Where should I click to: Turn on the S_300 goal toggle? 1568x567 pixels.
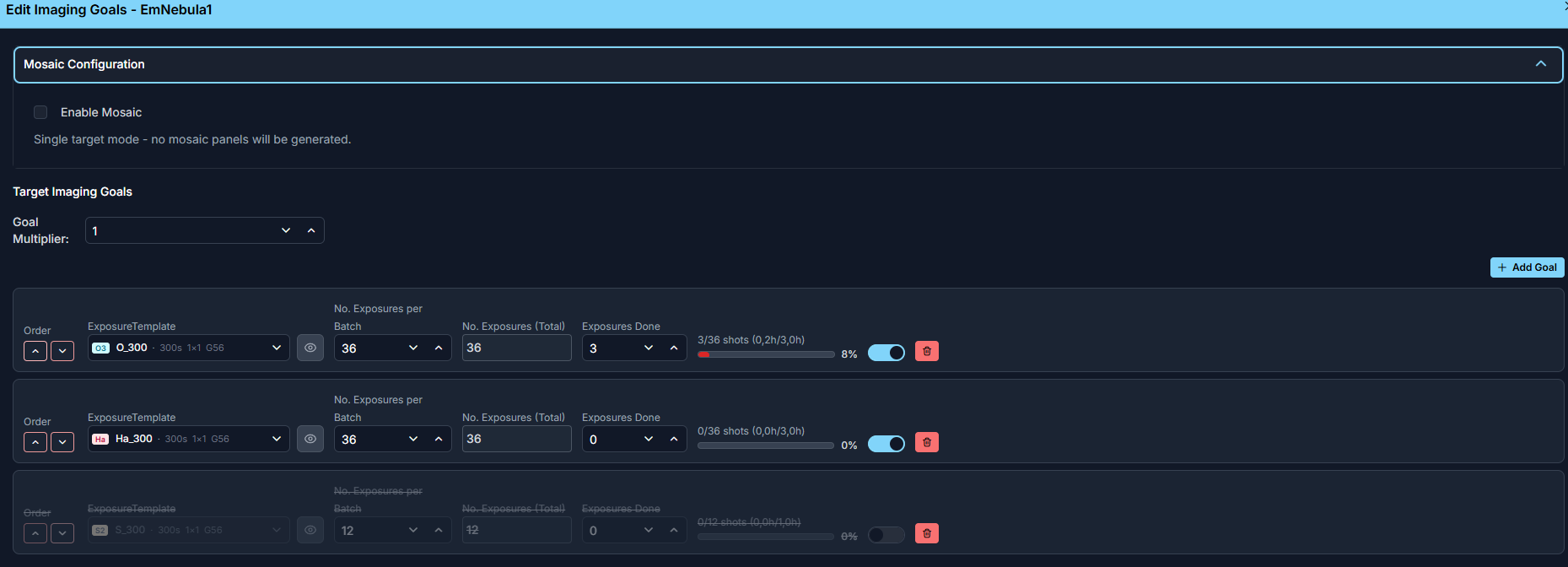point(886,535)
